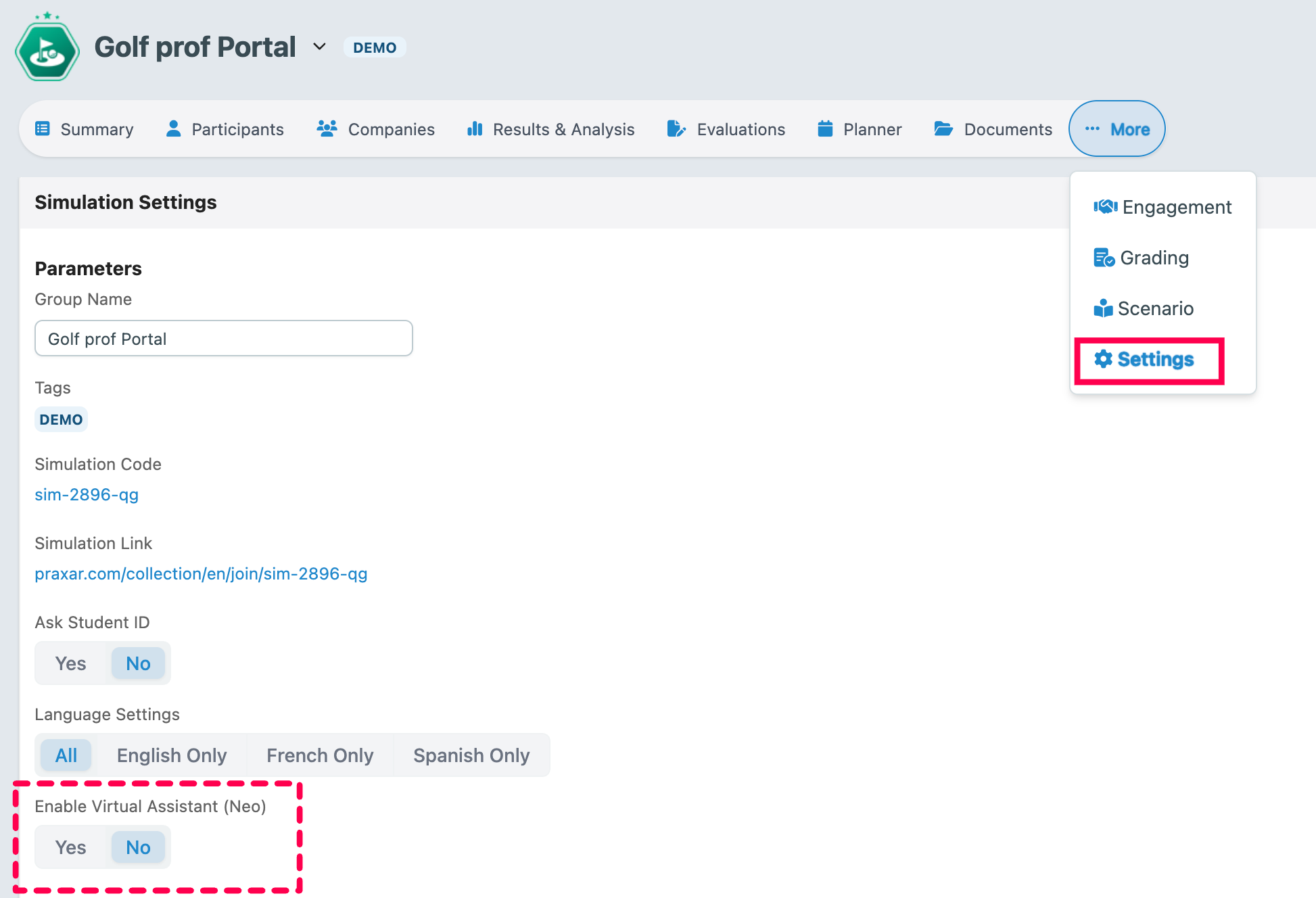
Task: Click the Companies group icon
Action: (x=327, y=128)
